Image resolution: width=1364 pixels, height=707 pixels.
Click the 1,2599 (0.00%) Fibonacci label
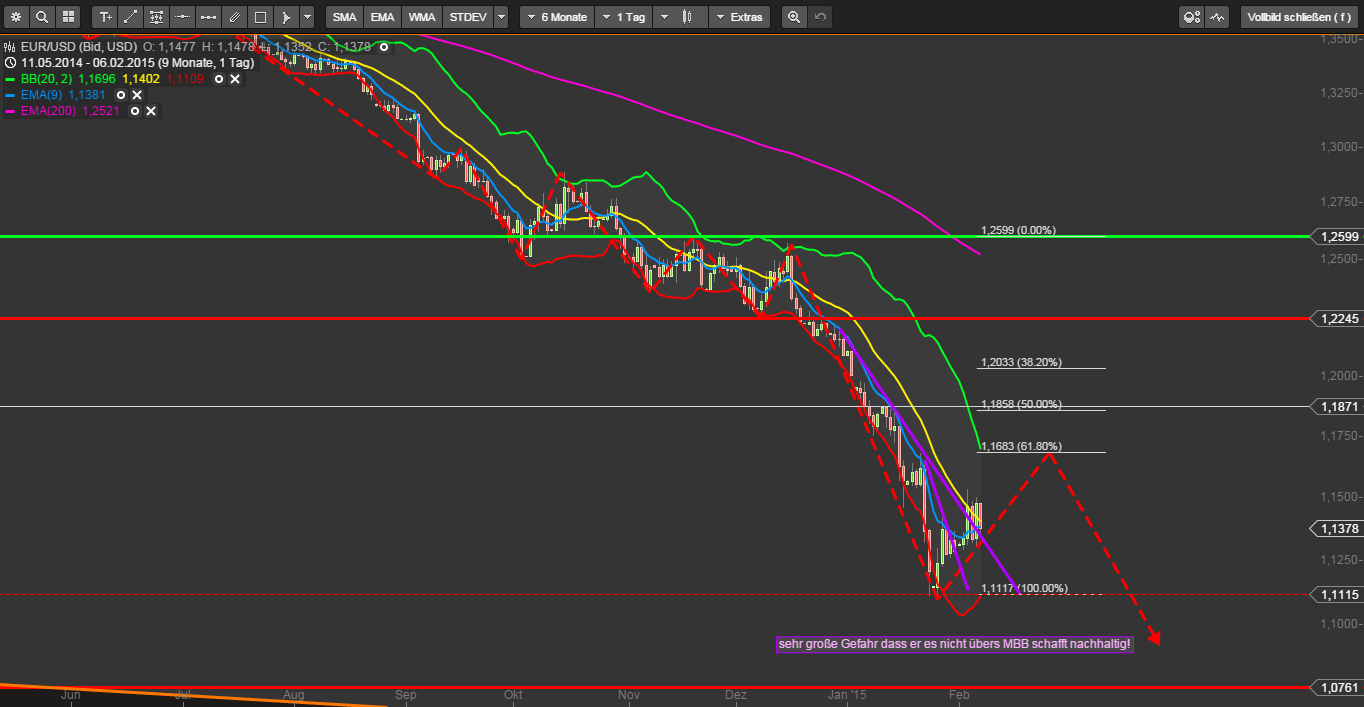point(1017,230)
